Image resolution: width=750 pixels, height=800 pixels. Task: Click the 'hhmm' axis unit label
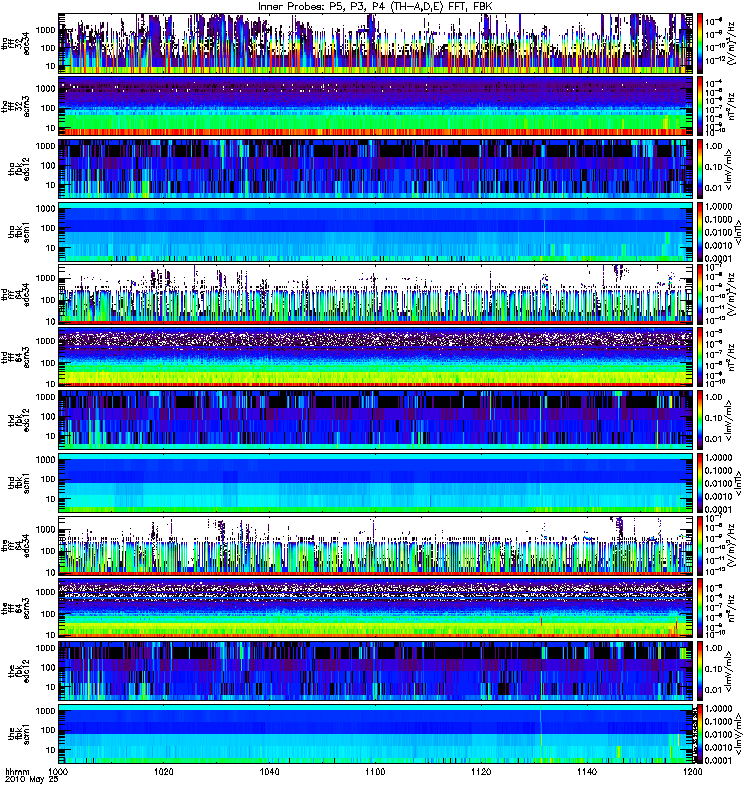coord(17,772)
